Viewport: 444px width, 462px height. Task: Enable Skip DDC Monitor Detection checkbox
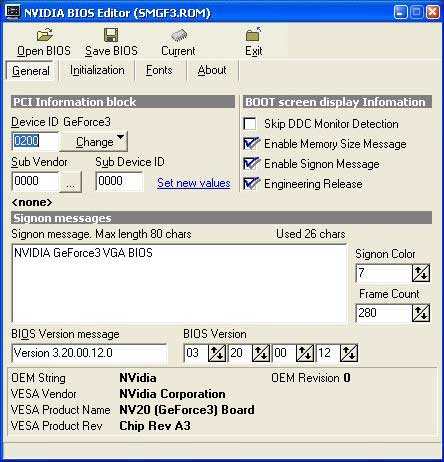click(x=250, y=124)
